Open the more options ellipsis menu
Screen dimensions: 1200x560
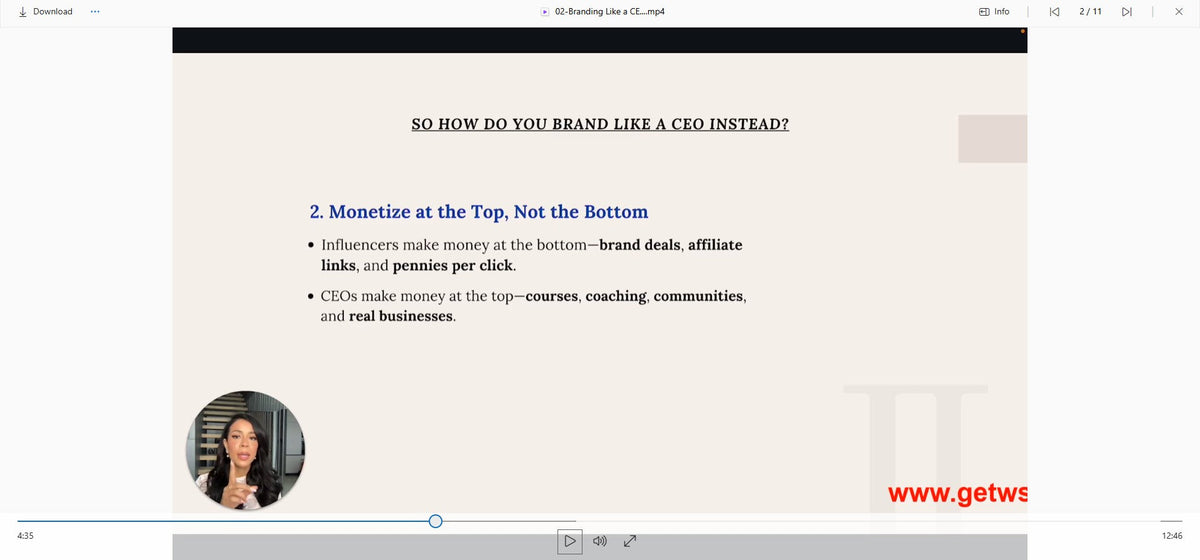tap(95, 12)
